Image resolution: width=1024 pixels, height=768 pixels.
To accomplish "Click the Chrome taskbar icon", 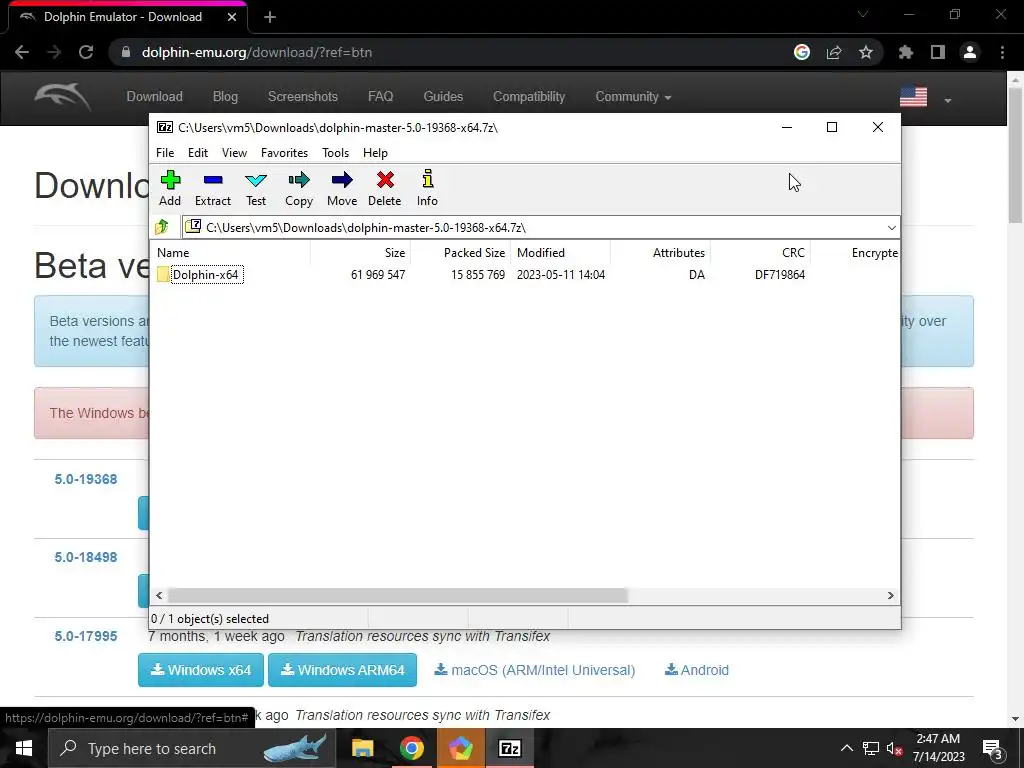I will [411, 748].
